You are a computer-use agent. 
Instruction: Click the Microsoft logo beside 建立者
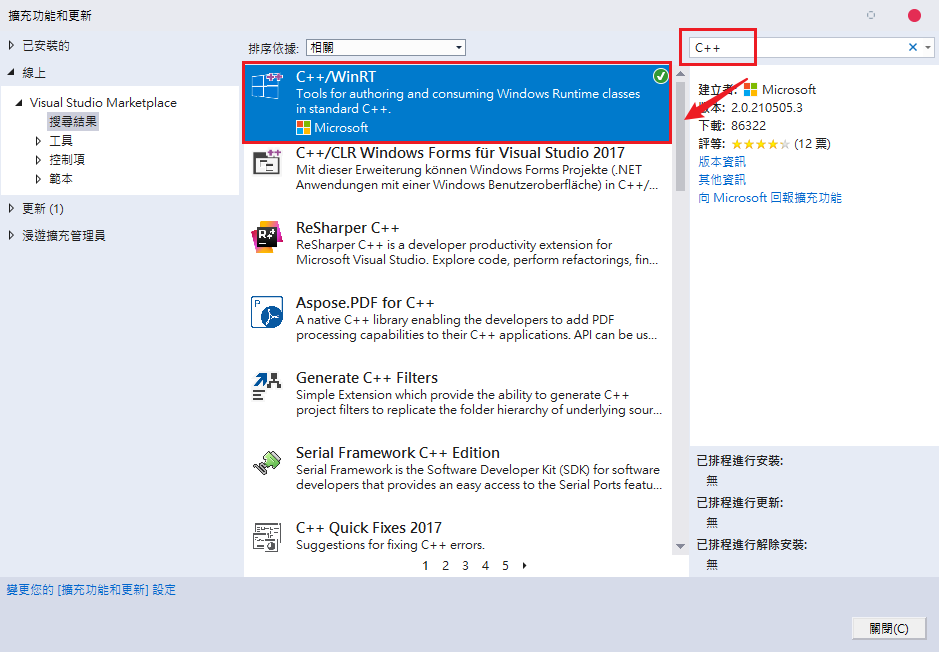click(x=750, y=90)
